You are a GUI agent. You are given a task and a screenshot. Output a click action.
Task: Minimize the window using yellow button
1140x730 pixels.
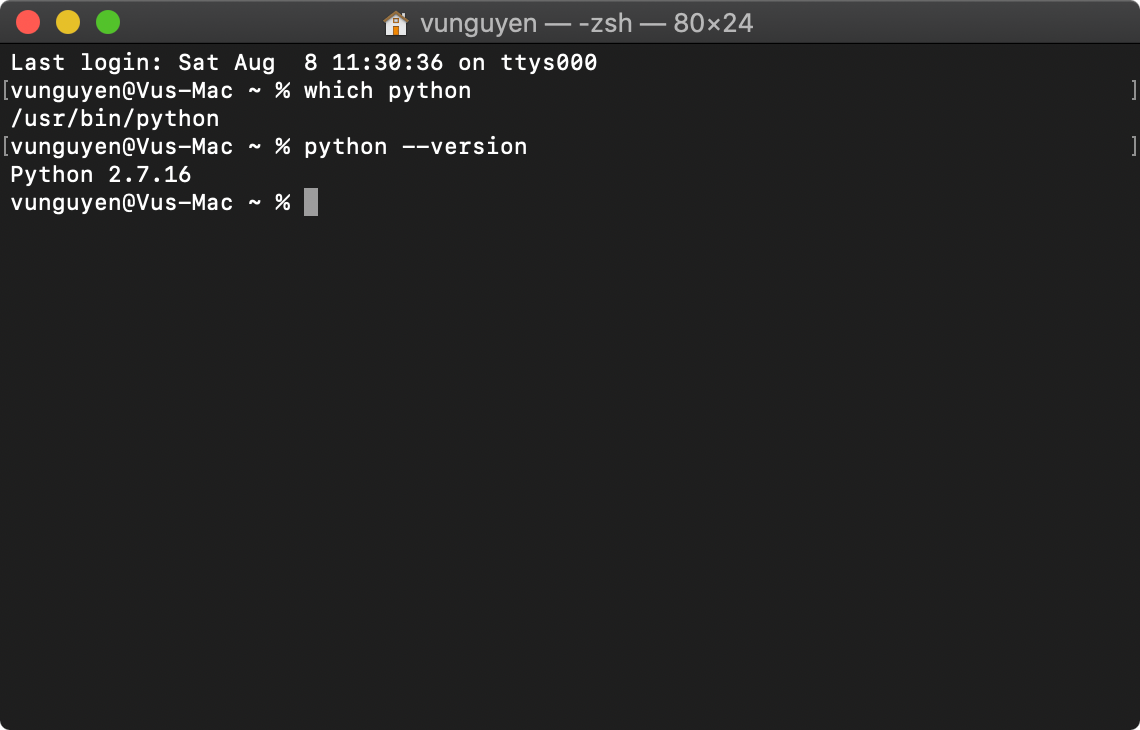click(68, 23)
